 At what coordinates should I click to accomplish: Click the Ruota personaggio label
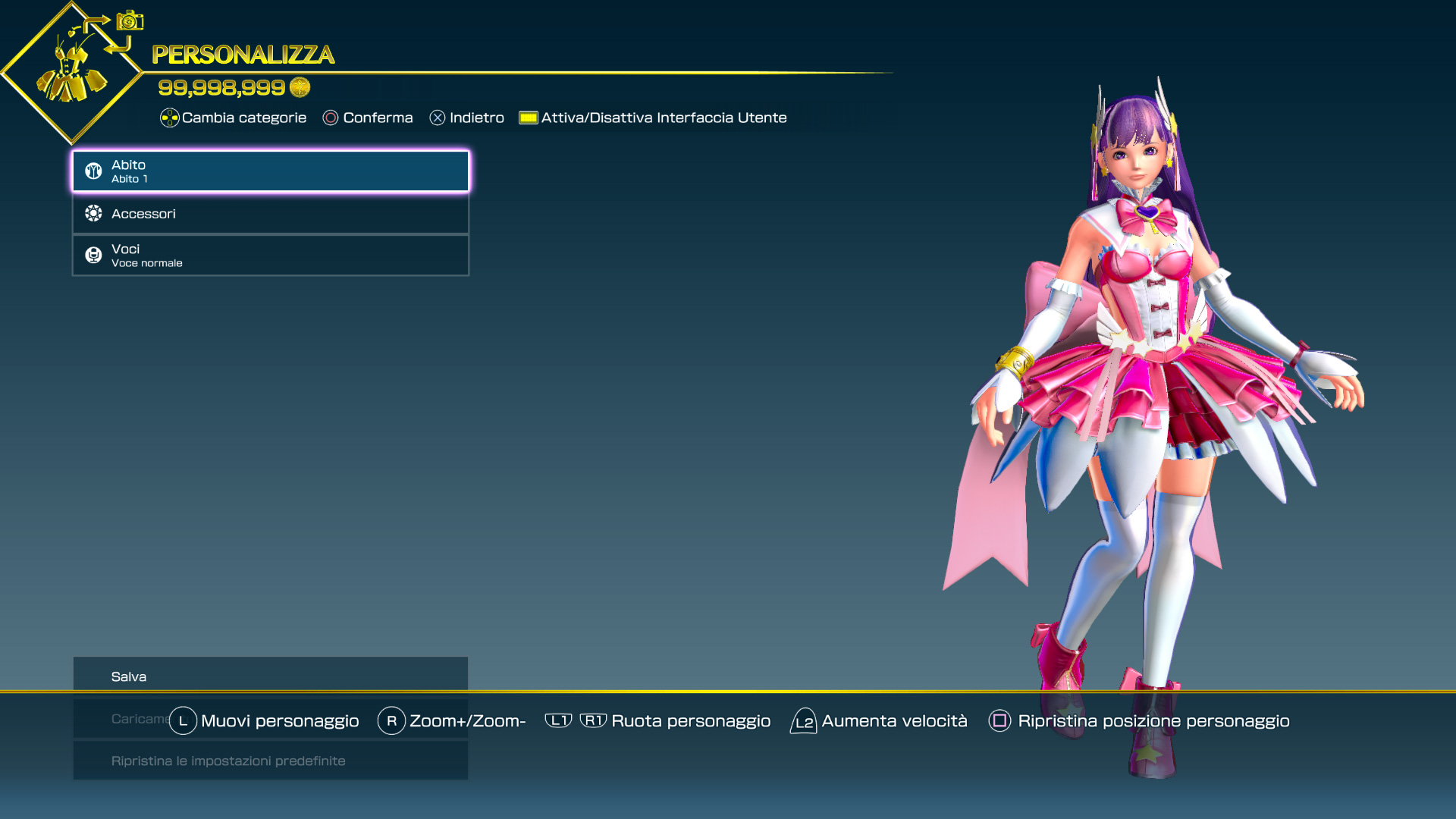click(691, 721)
